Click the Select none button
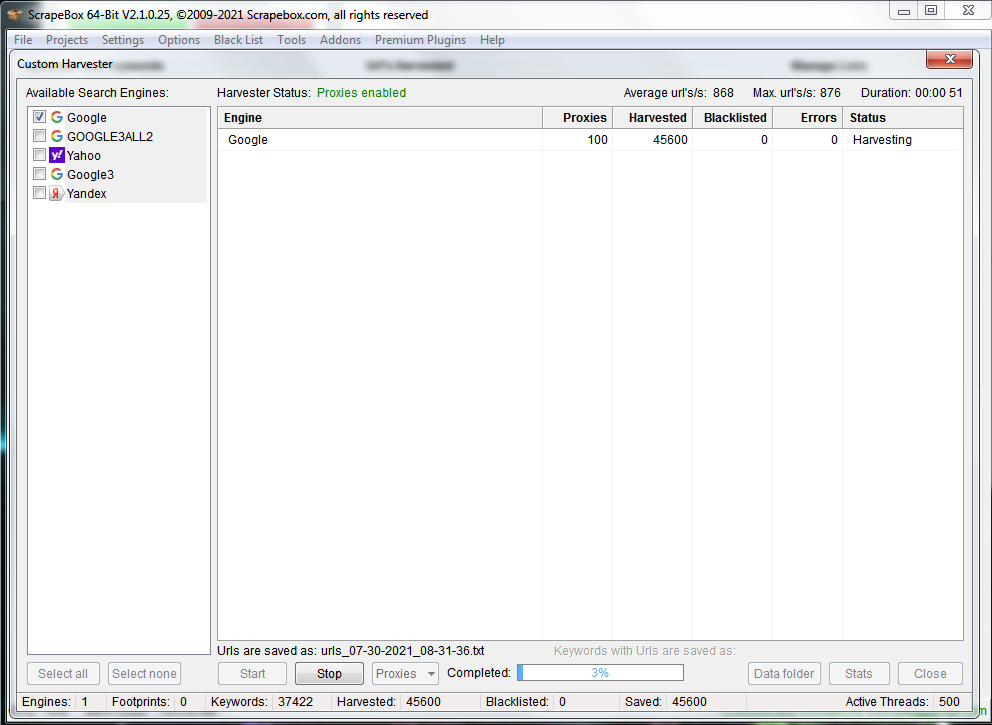This screenshot has width=992, height=725. pos(144,674)
